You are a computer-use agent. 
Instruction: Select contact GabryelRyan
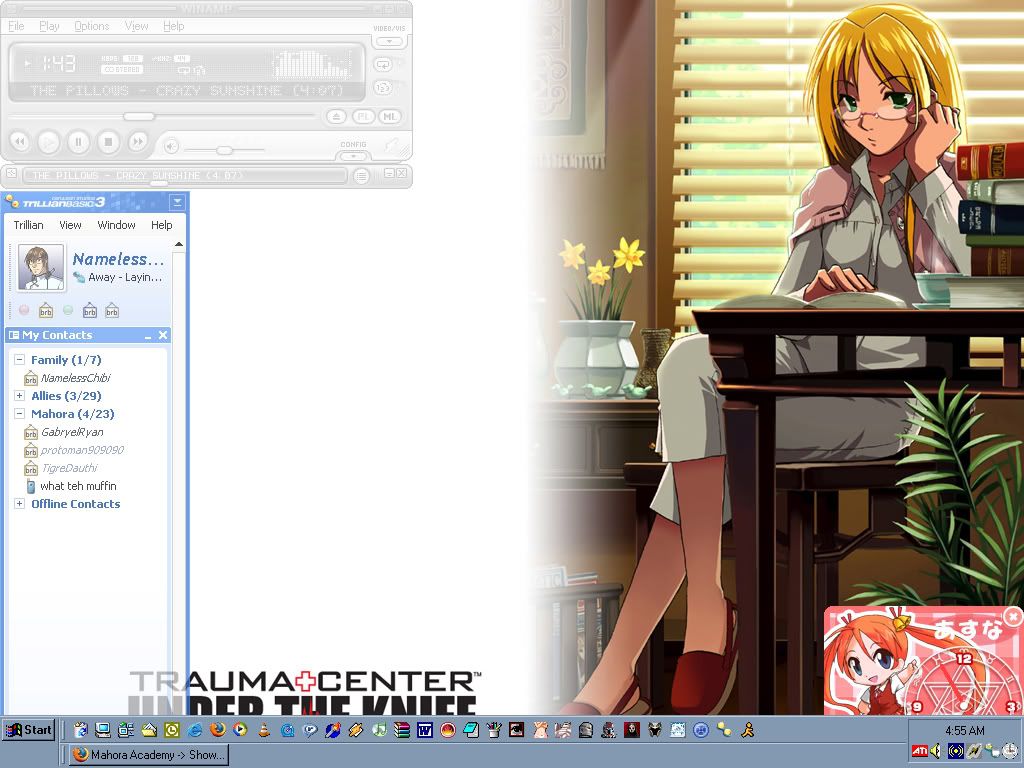pos(71,432)
